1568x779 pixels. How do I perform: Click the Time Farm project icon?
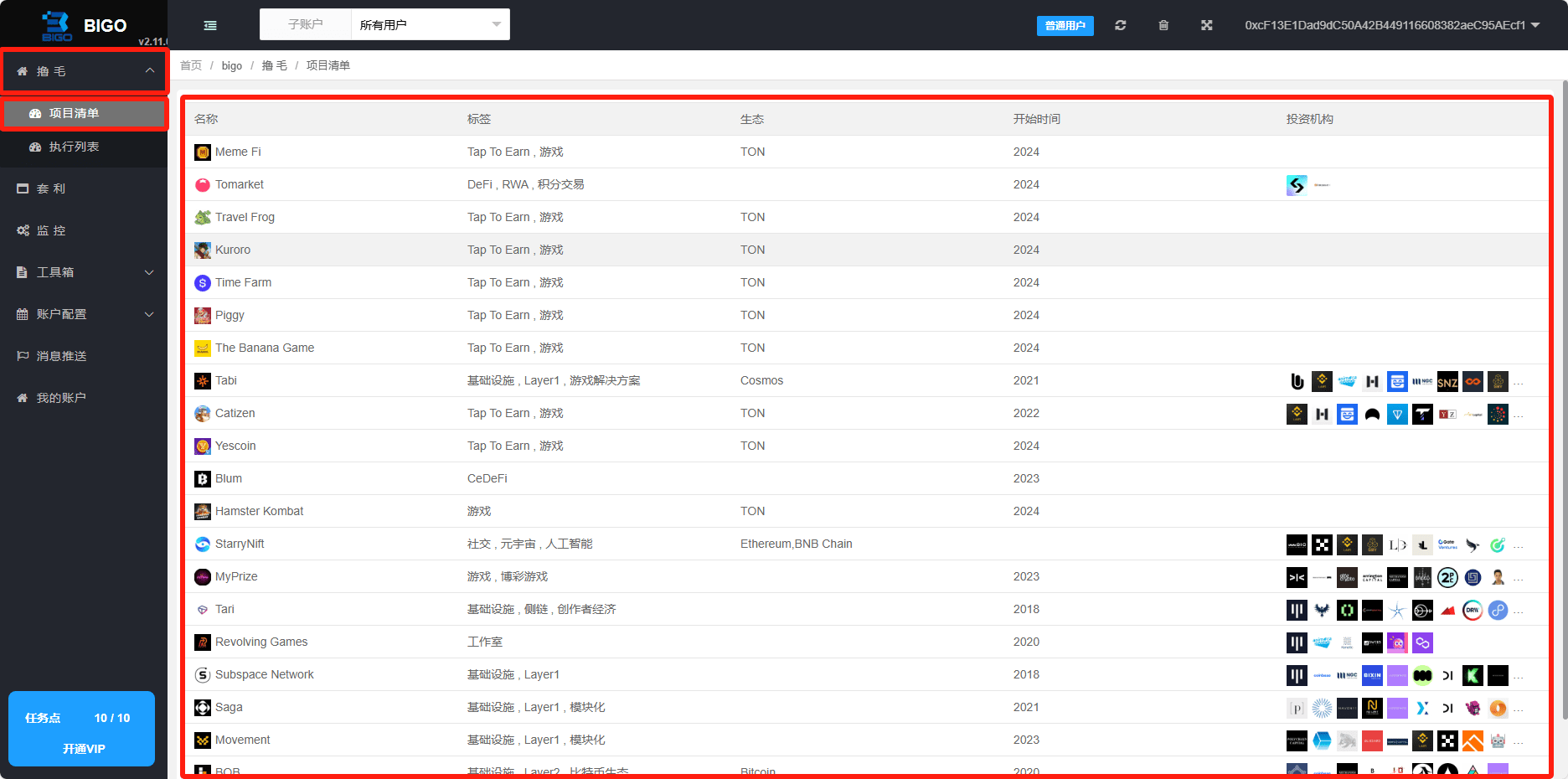coord(203,283)
